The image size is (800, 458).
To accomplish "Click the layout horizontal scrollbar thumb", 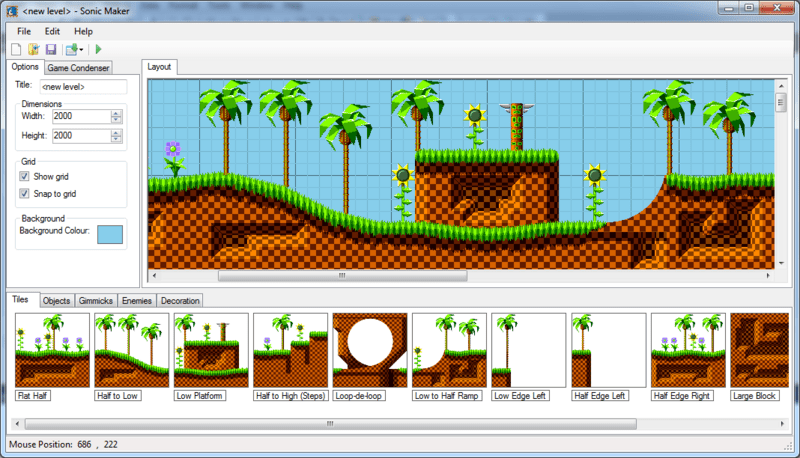I will tap(342, 276).
